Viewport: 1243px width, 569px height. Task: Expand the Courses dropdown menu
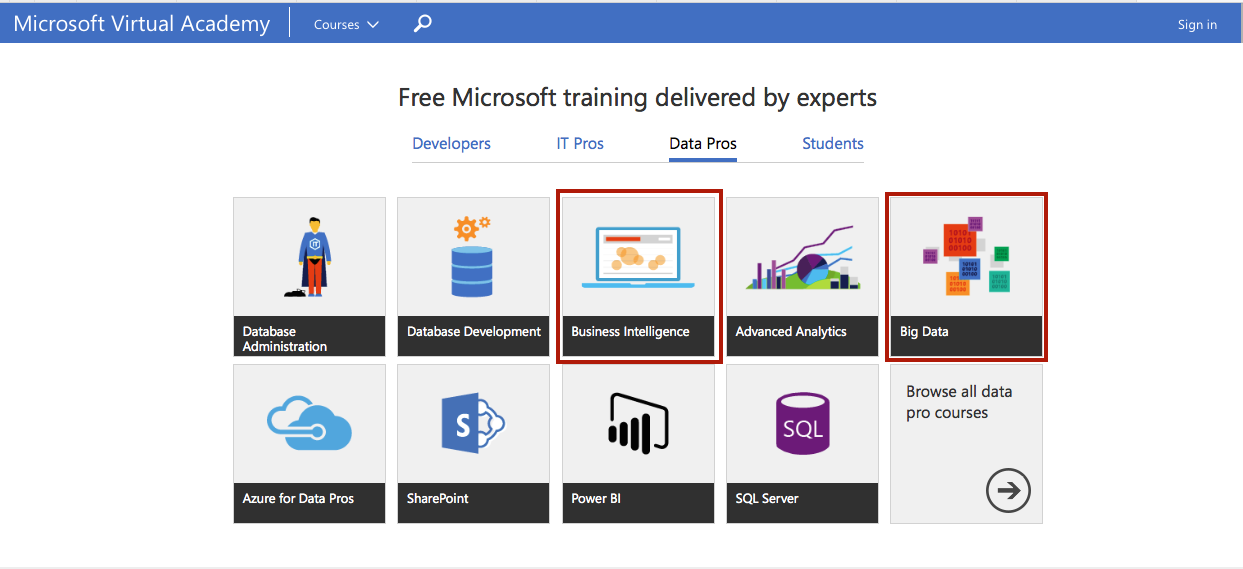click(x=346, y=24)
